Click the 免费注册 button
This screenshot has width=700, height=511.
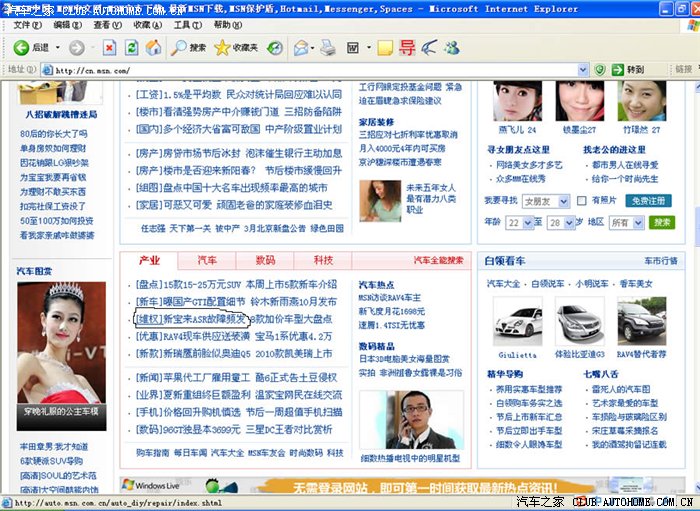tap(649, 200)
